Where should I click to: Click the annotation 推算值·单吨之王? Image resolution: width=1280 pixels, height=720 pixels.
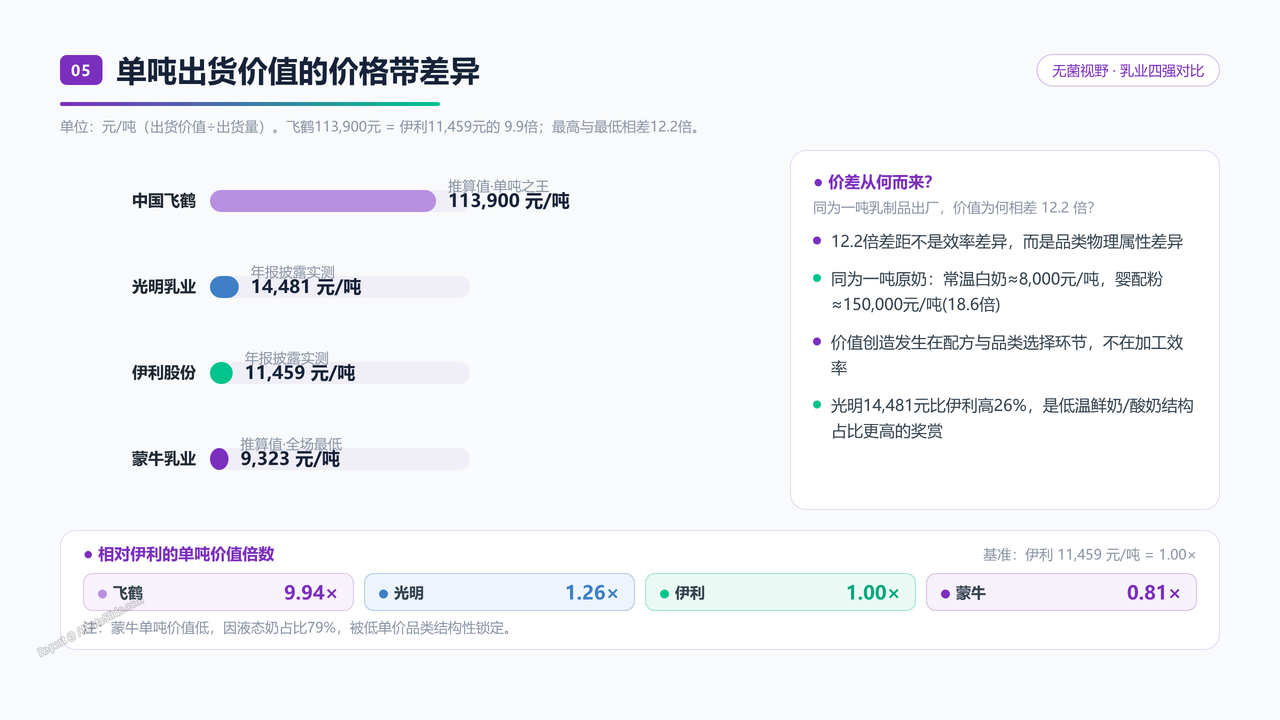tap(498, 186)
